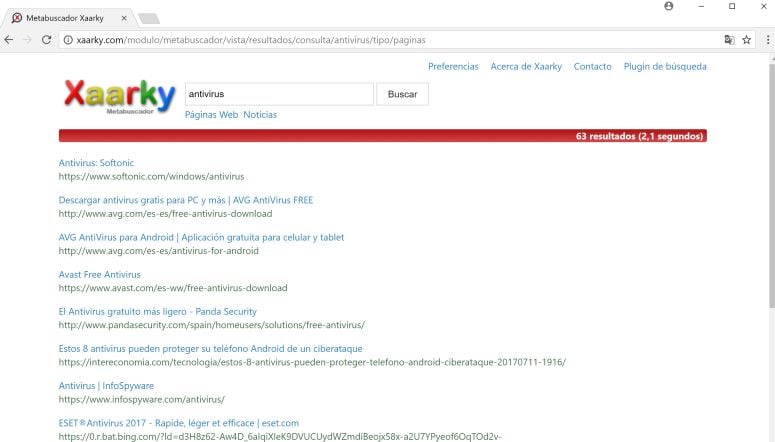Open Antivirus: Softonic result
Screen dimensions: 775x442
(x=96, y=163)
